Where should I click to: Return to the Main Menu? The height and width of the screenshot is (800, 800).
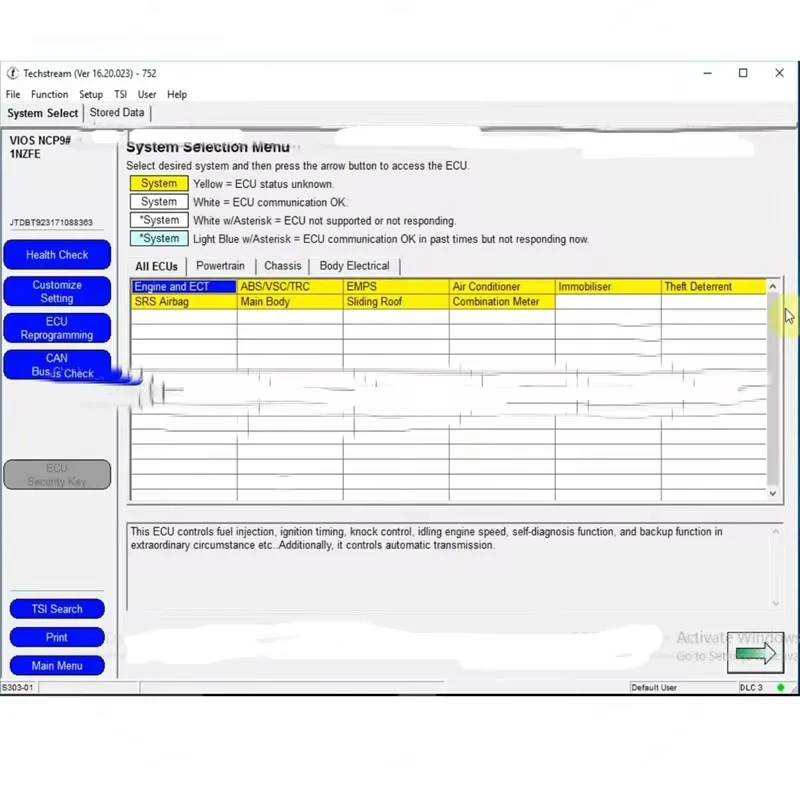pos(57,666)
